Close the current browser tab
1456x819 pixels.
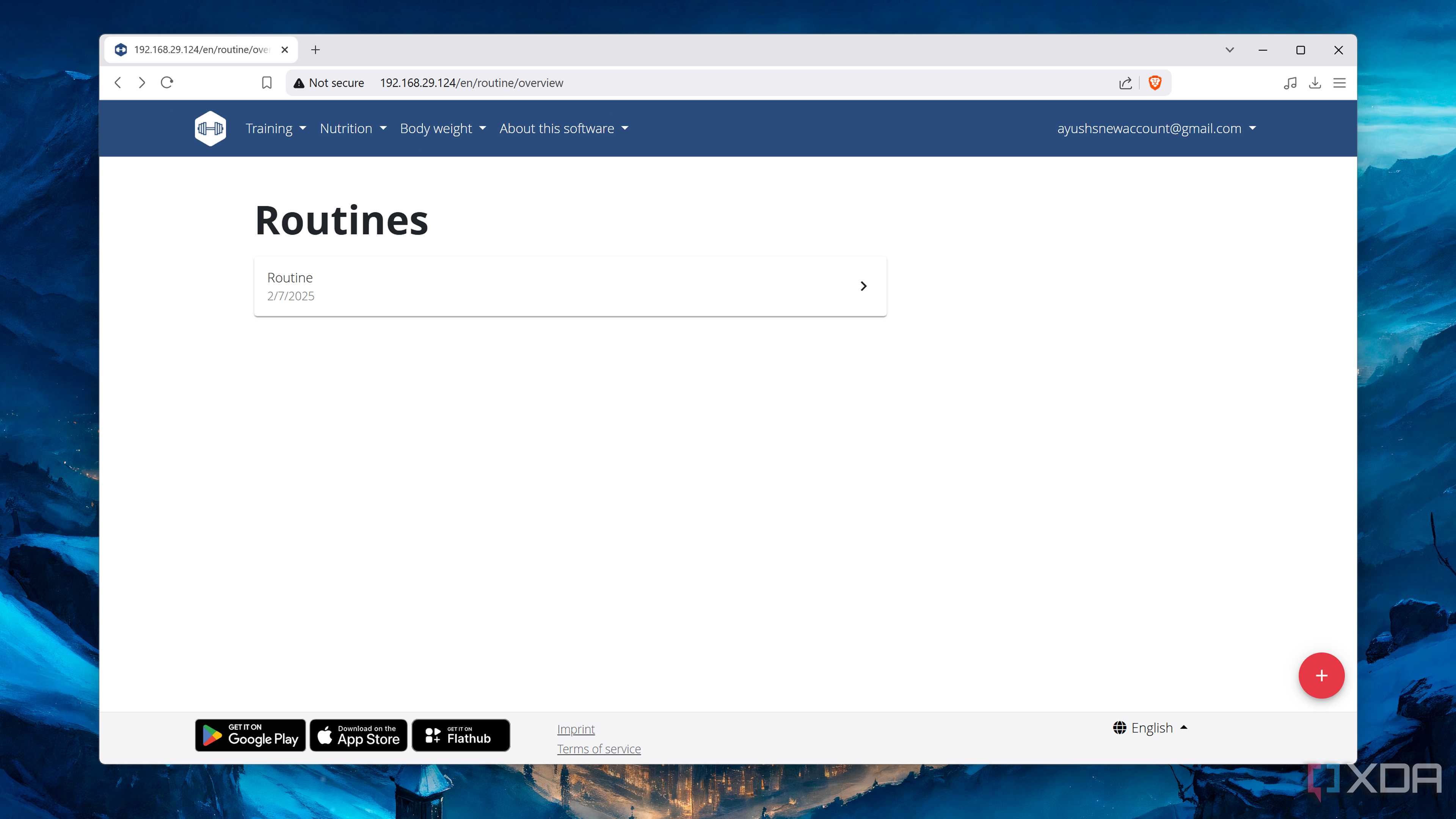[285, 50]
